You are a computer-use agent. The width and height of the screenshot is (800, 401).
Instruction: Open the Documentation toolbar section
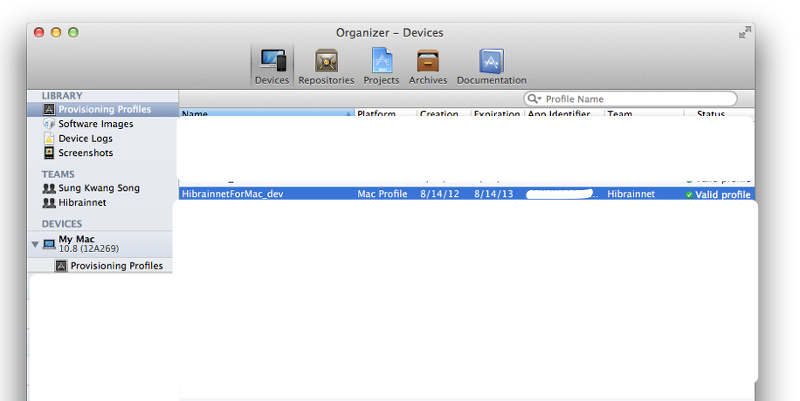click(491, 67)
